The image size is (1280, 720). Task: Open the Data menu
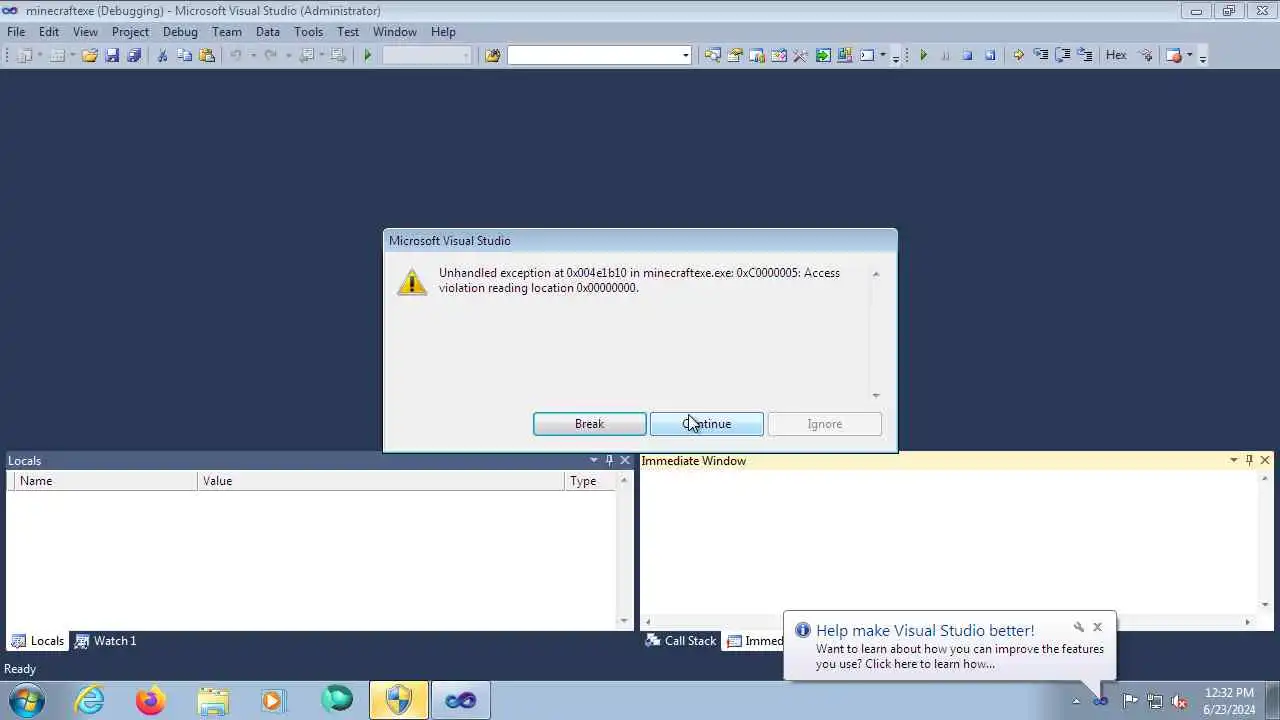pos(268,32)
